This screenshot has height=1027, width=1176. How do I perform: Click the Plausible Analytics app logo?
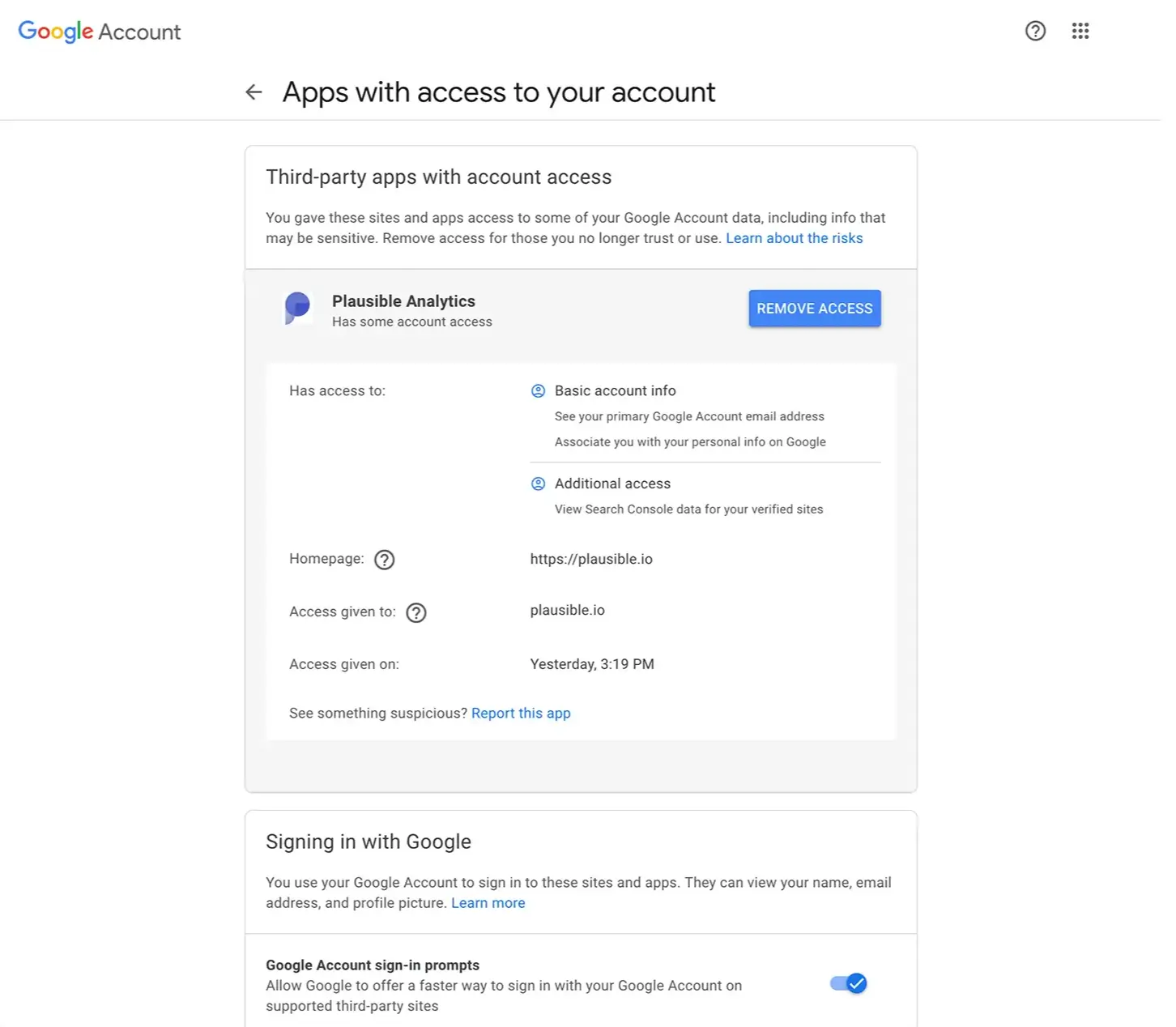[297, 309]
